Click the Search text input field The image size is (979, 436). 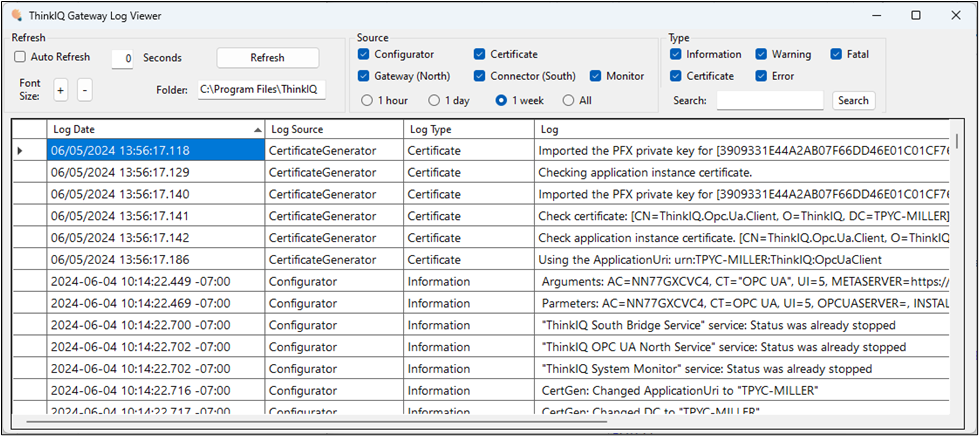(770, 100)
